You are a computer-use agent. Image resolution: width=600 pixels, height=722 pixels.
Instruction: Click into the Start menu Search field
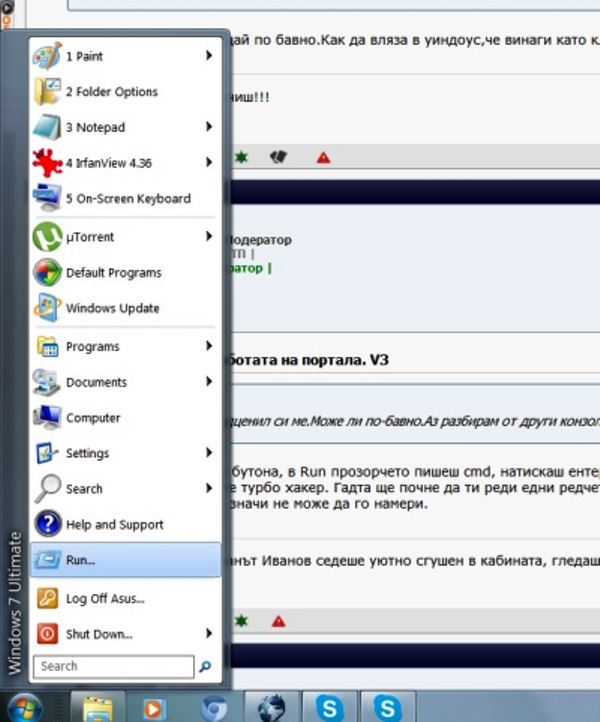pos(114,666)
